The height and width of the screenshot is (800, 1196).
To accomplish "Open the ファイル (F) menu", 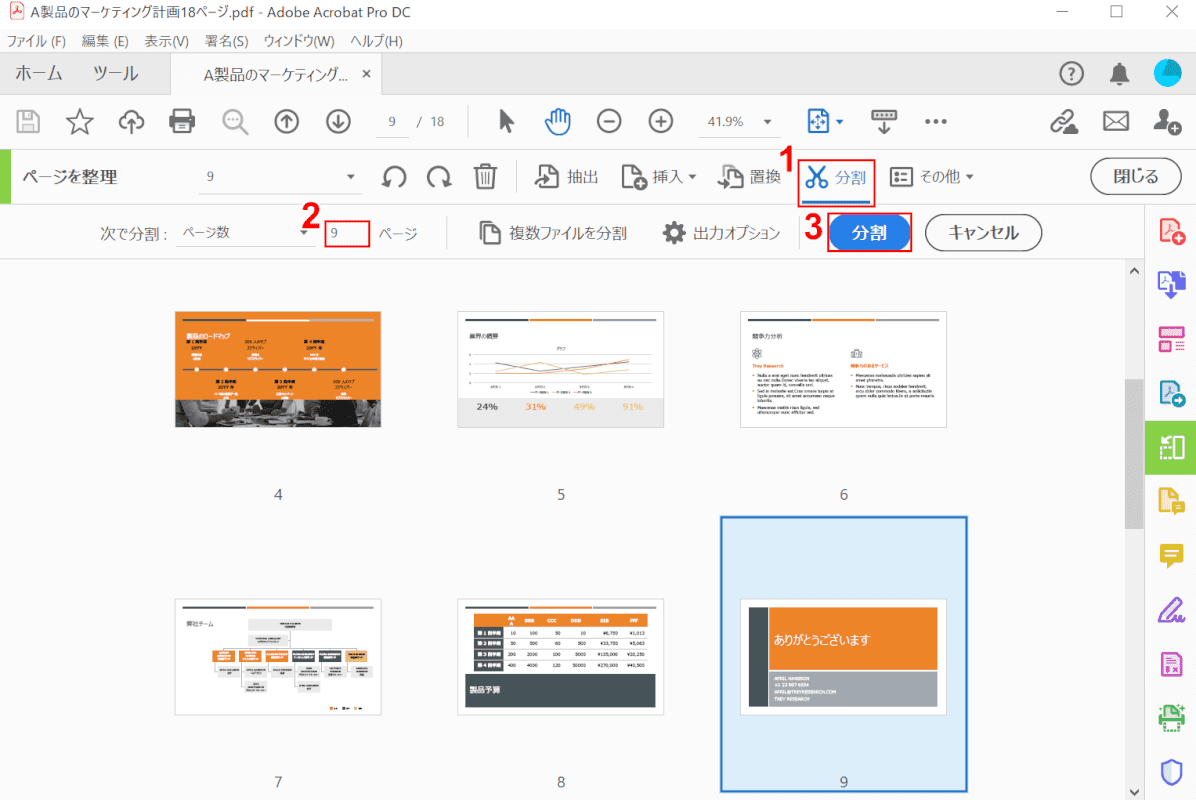I will (x=37, y=41).
